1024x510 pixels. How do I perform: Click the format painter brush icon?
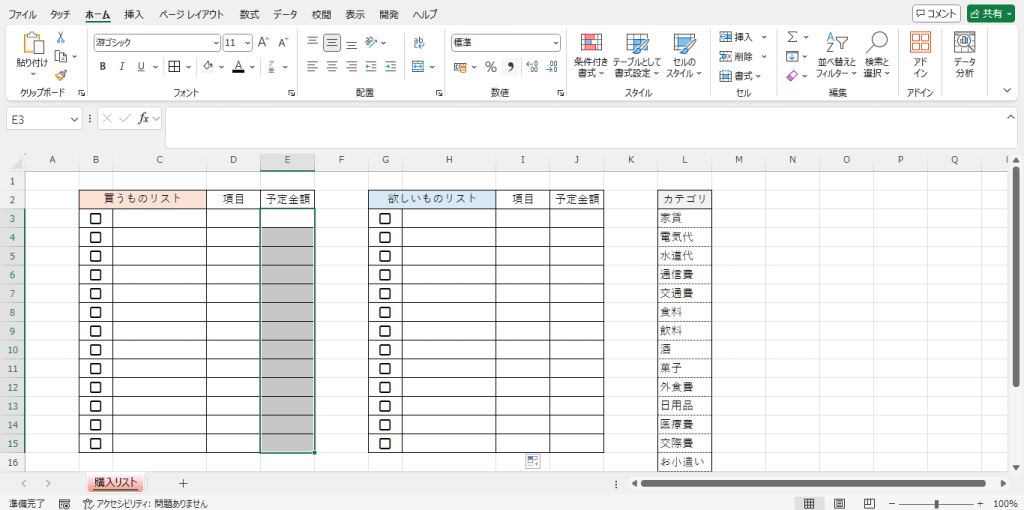tap(61, 75)
